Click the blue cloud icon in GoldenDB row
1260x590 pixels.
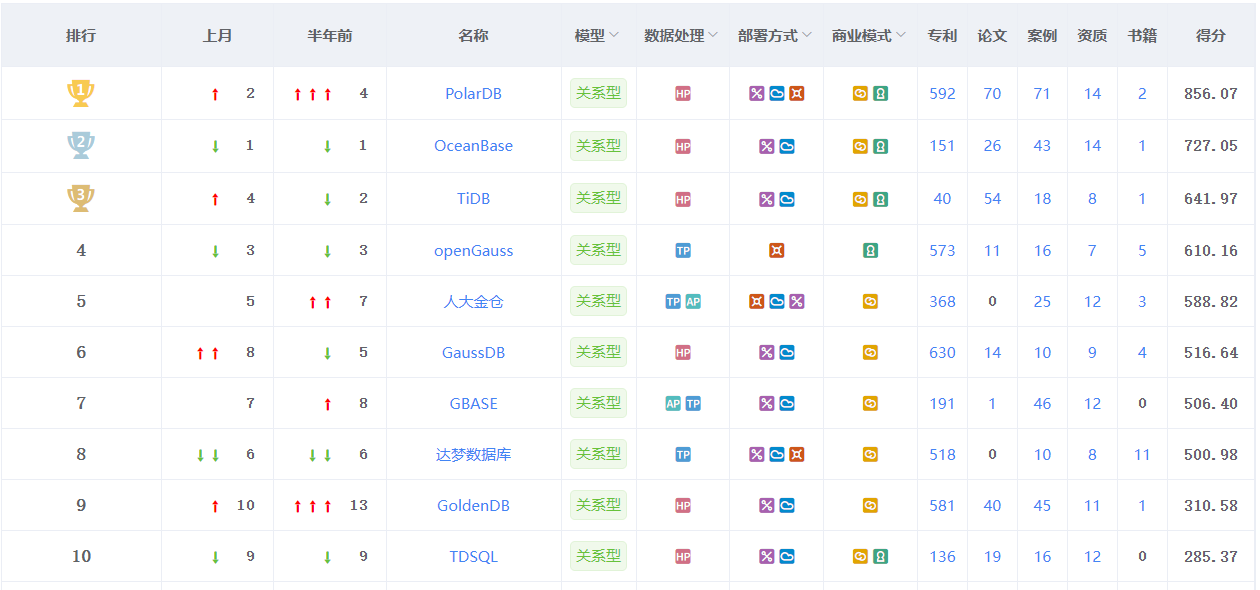787,506
